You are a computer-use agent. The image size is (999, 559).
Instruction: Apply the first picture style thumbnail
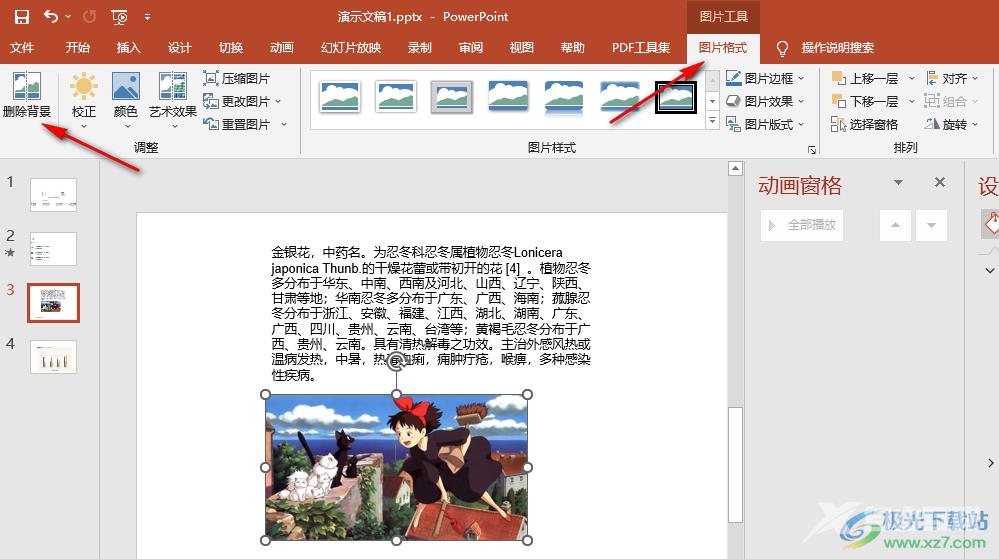pos(340,97)
